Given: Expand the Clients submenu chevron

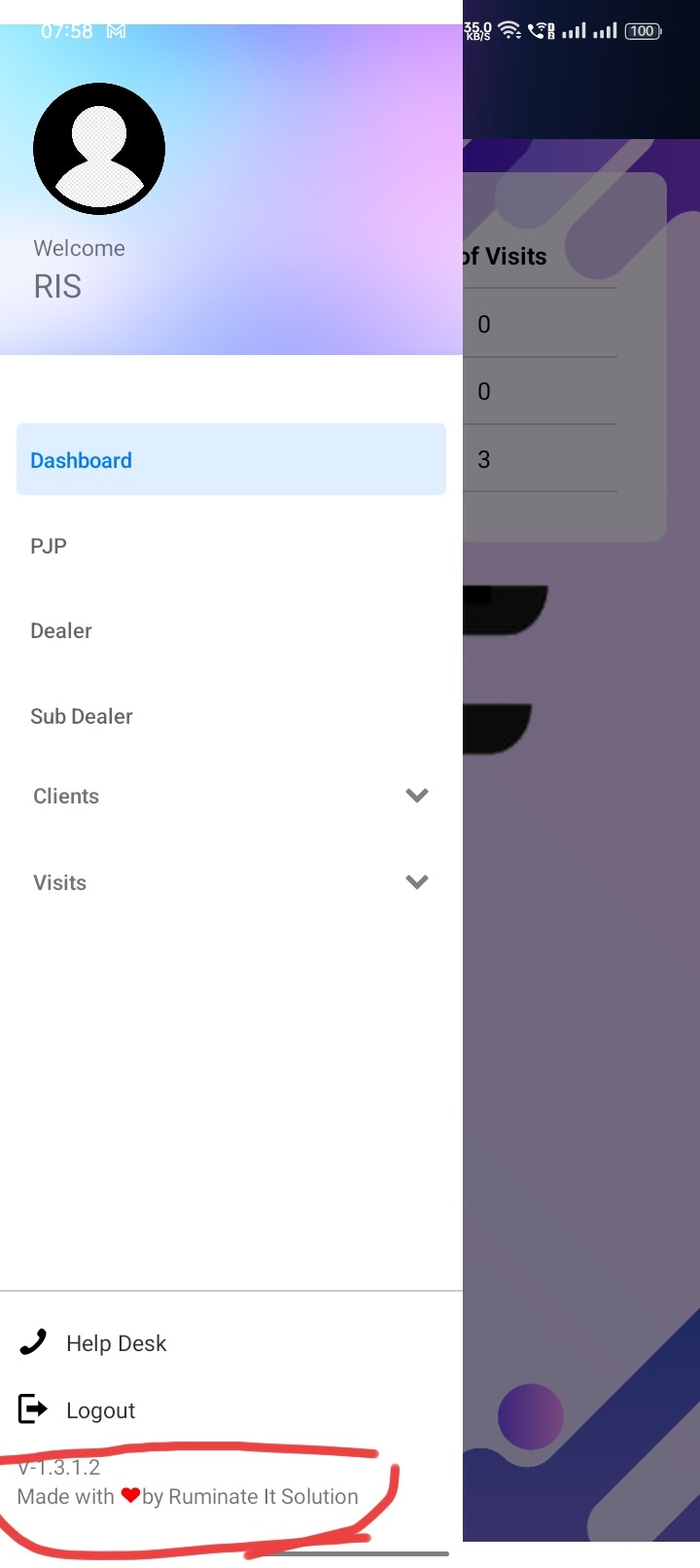Looking at the screenshot, I should [x=417, y=796].
